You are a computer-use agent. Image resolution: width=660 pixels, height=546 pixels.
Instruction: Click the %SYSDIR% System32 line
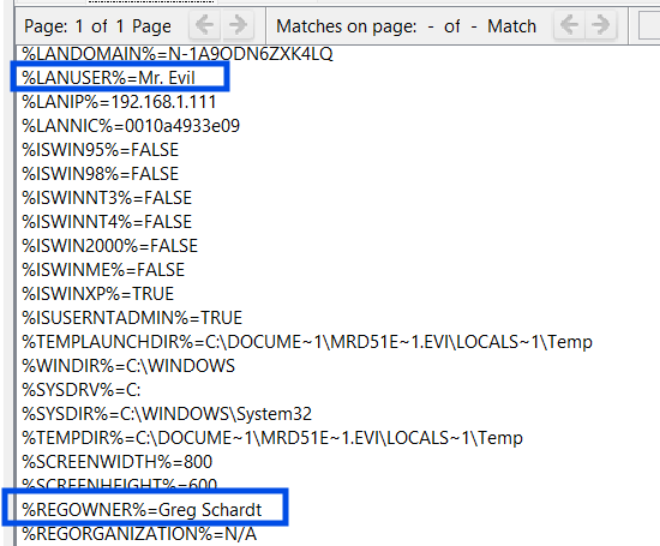pos(154,414)
